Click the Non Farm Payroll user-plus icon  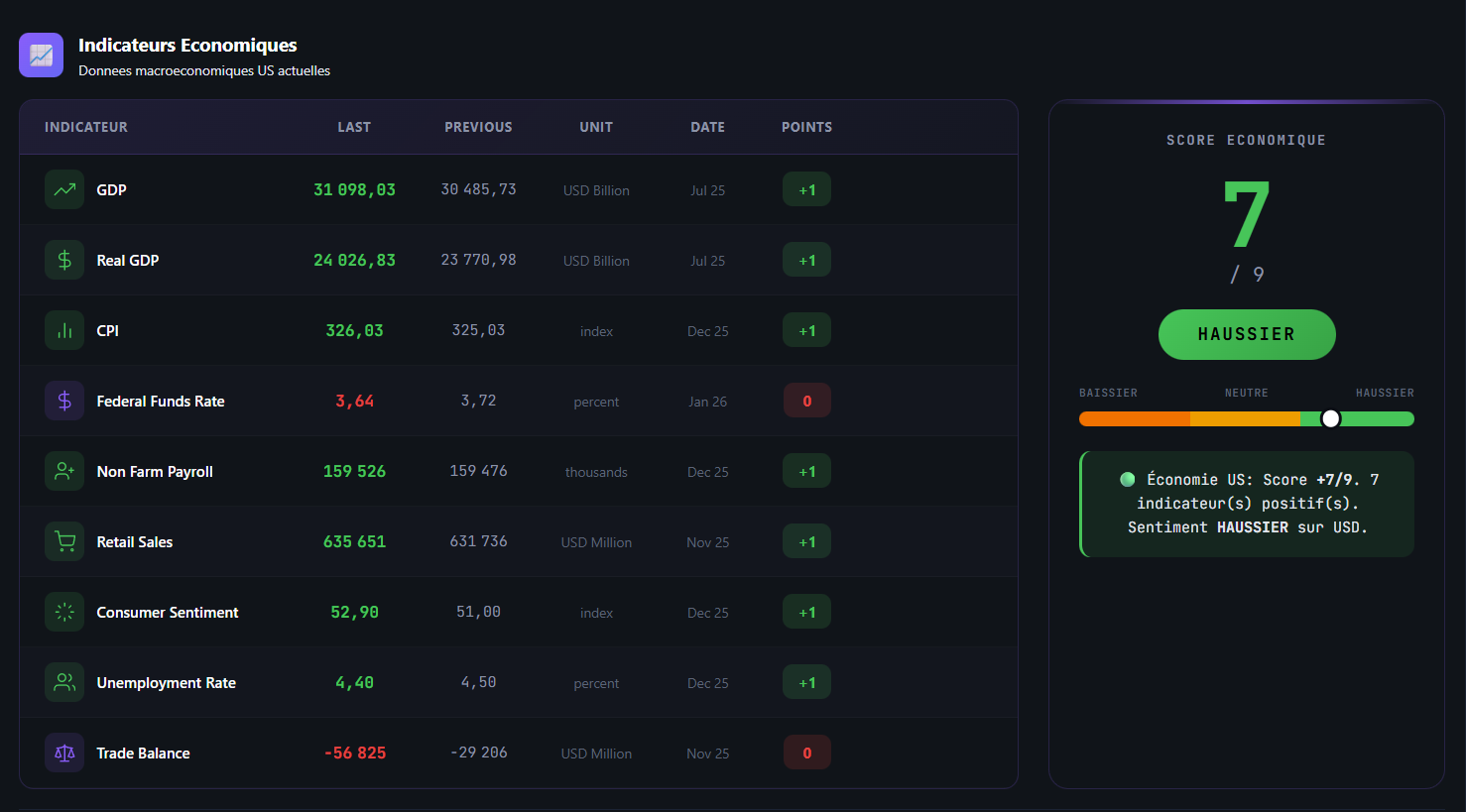coord(64,472)
